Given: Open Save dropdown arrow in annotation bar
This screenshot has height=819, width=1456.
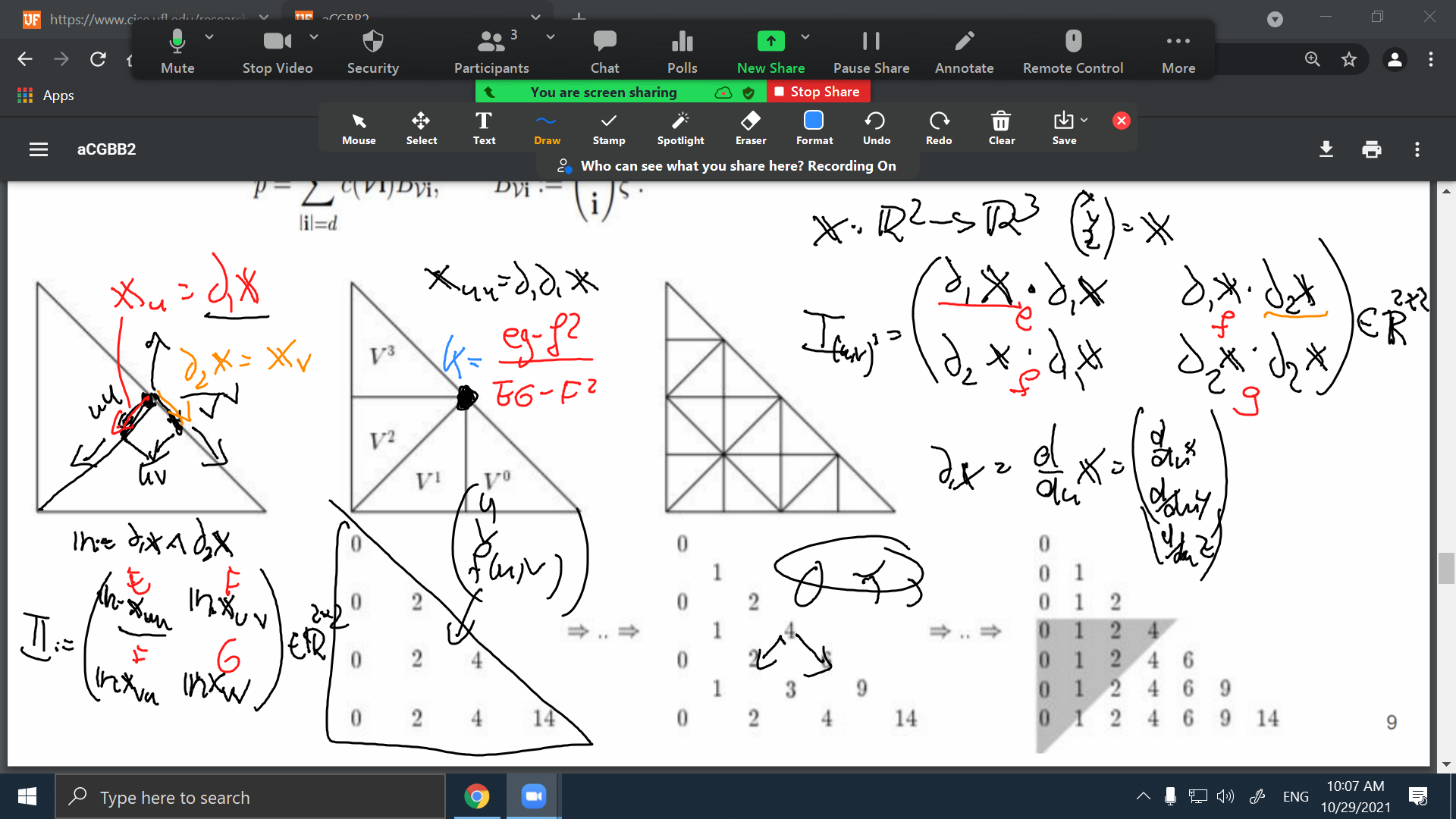Looking at the screenshot, I should pyautogui.click(x=1084, y=120).
